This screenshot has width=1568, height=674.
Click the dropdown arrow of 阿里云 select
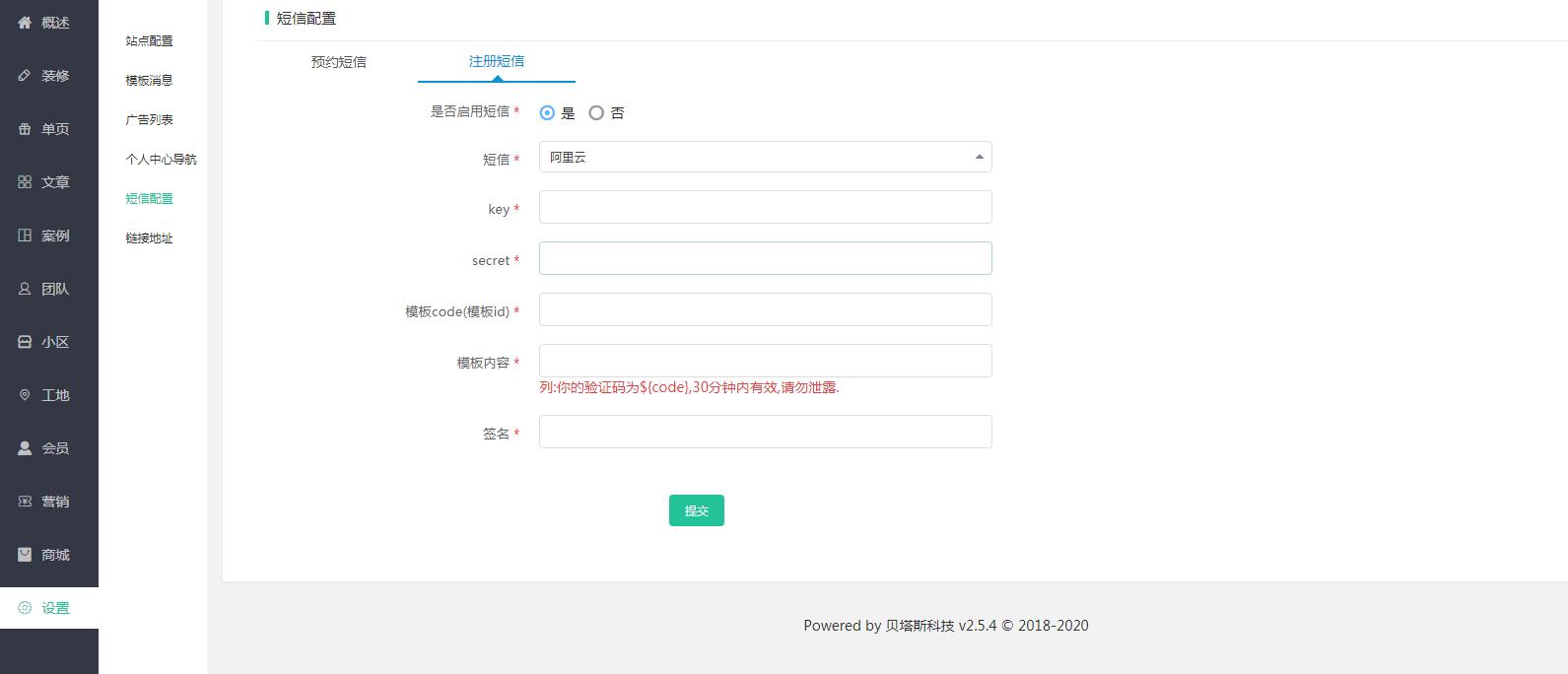[979, 157]
